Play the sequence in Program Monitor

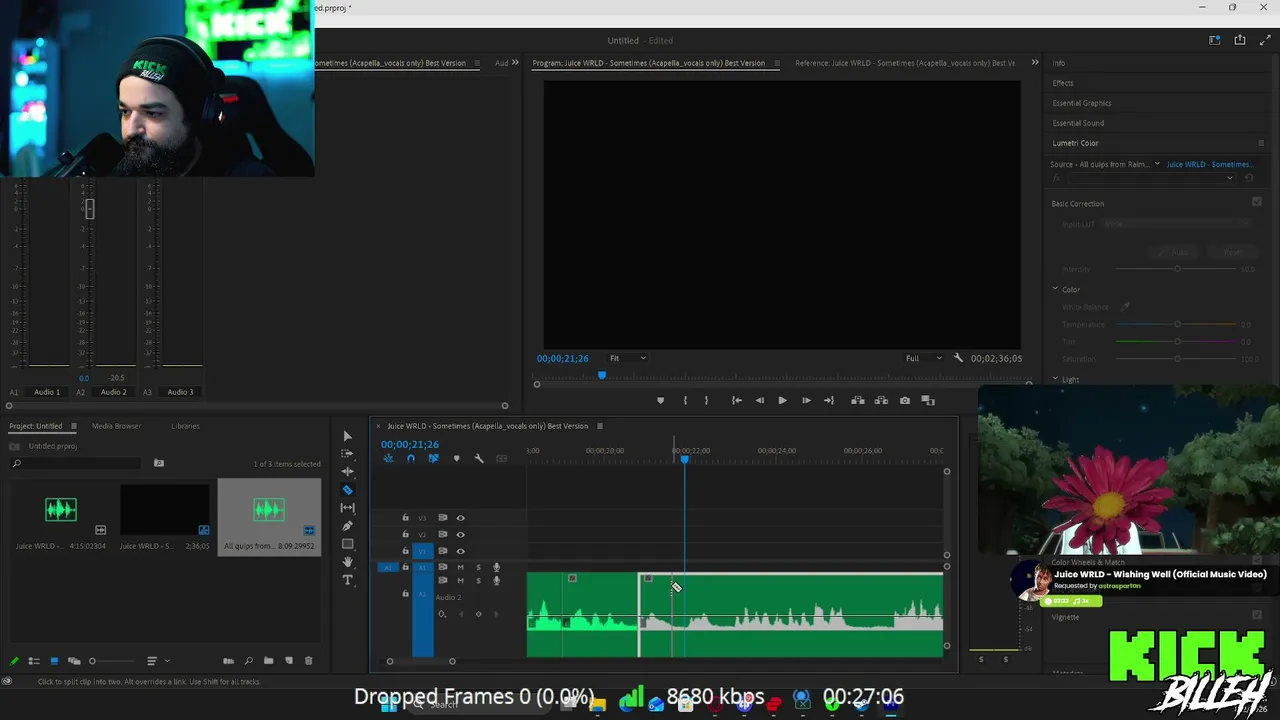click(x=782, y=401)
